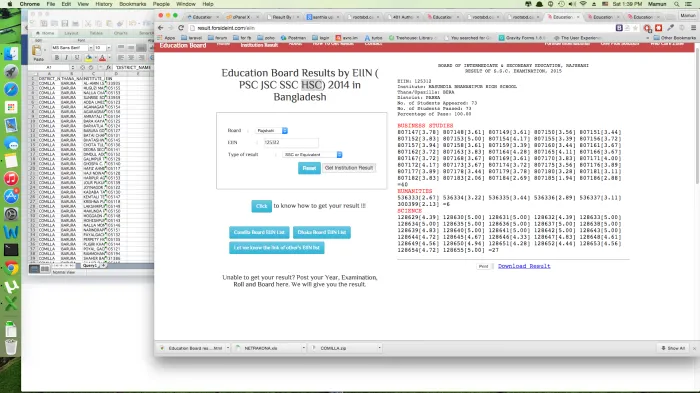
Task: Open Chrome from the Dock
Action: tap(11, 268)
